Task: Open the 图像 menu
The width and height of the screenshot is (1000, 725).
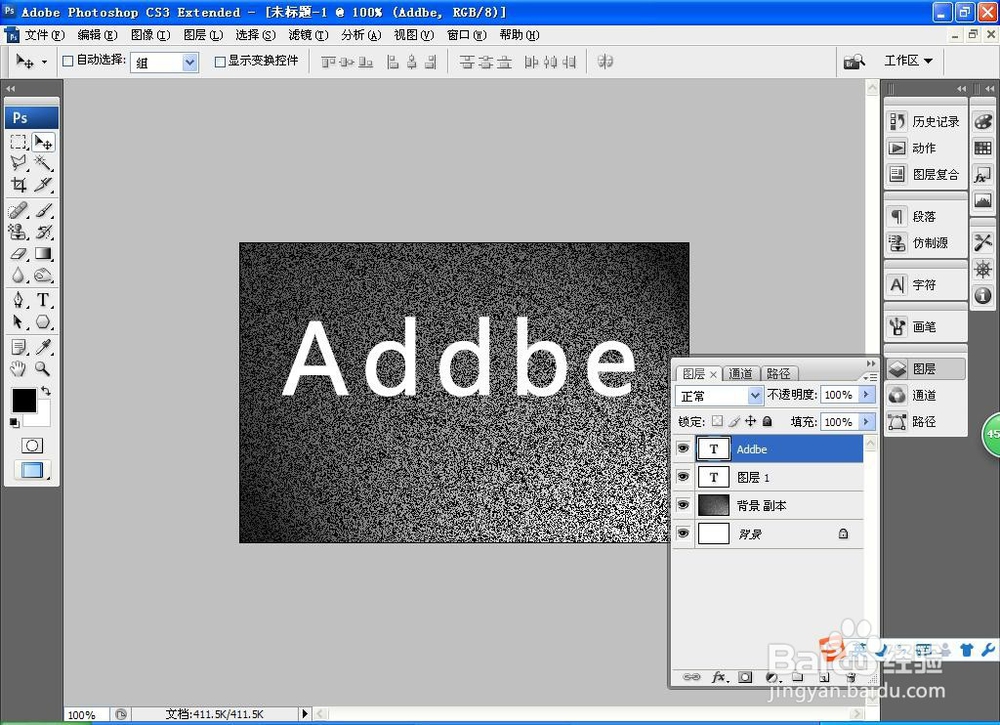Action: 150,34
